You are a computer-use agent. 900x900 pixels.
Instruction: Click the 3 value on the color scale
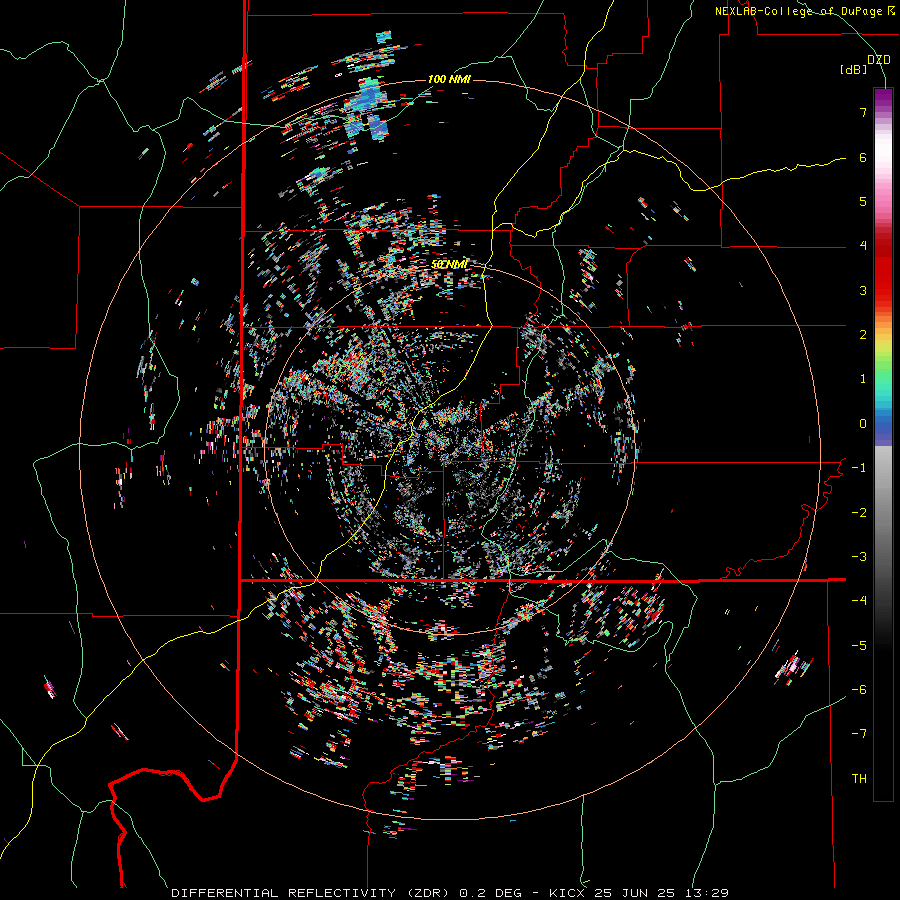click(863, 290)
